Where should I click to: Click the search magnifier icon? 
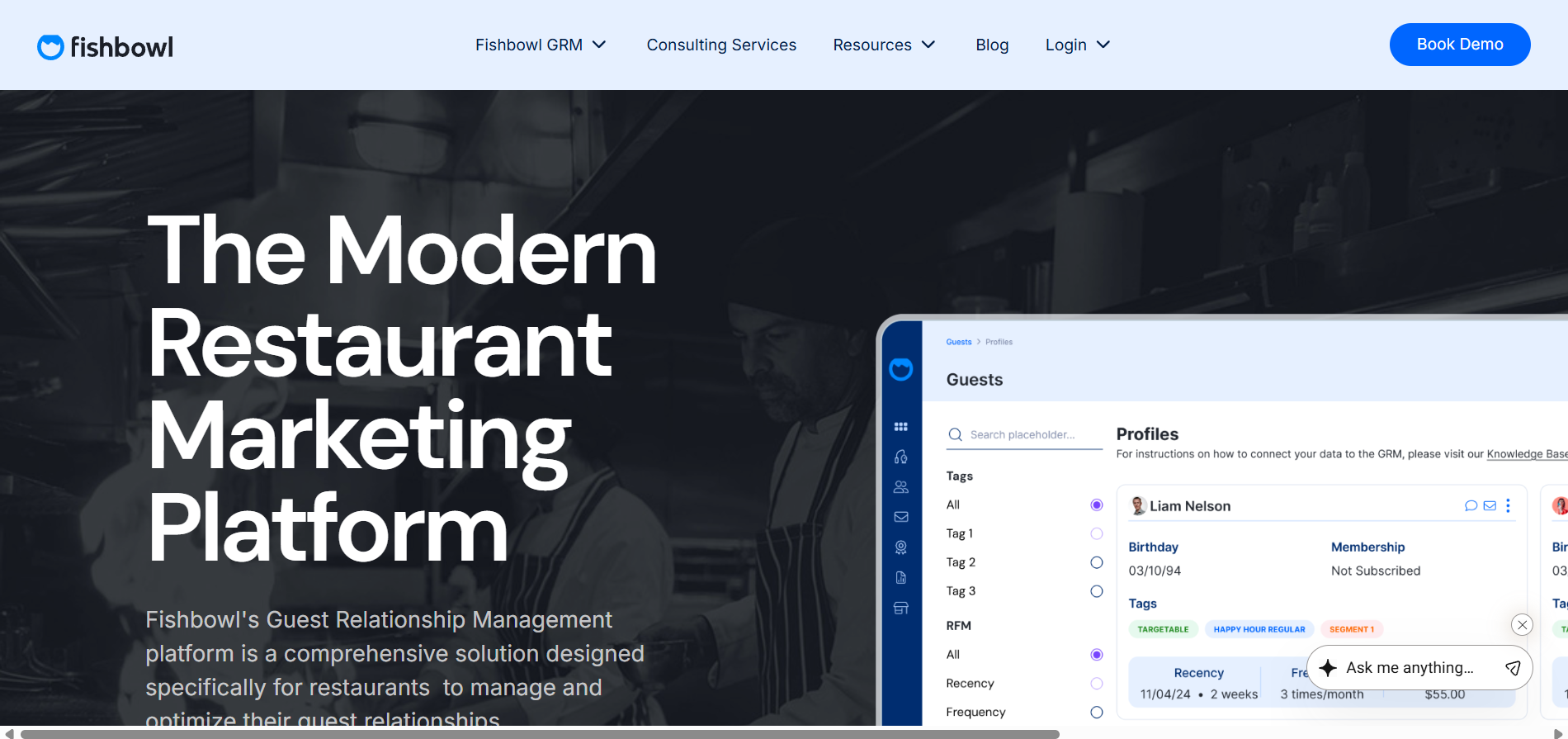[956, 434]
